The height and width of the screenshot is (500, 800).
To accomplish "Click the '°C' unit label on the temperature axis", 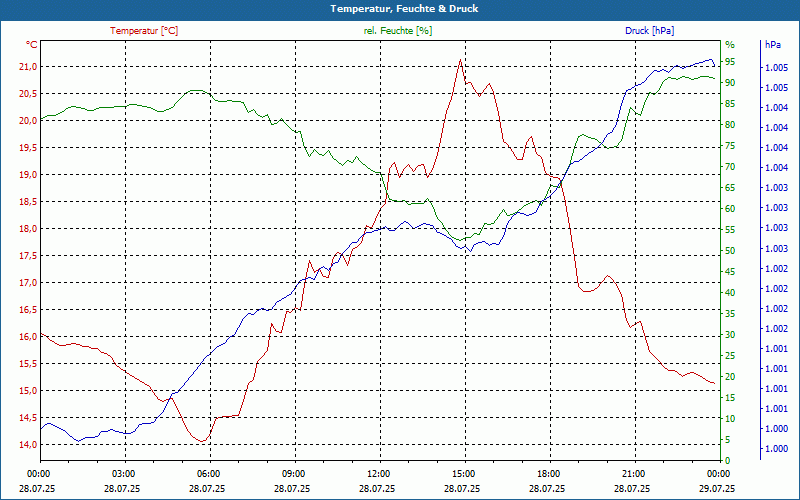I will [x=32, y=45].
